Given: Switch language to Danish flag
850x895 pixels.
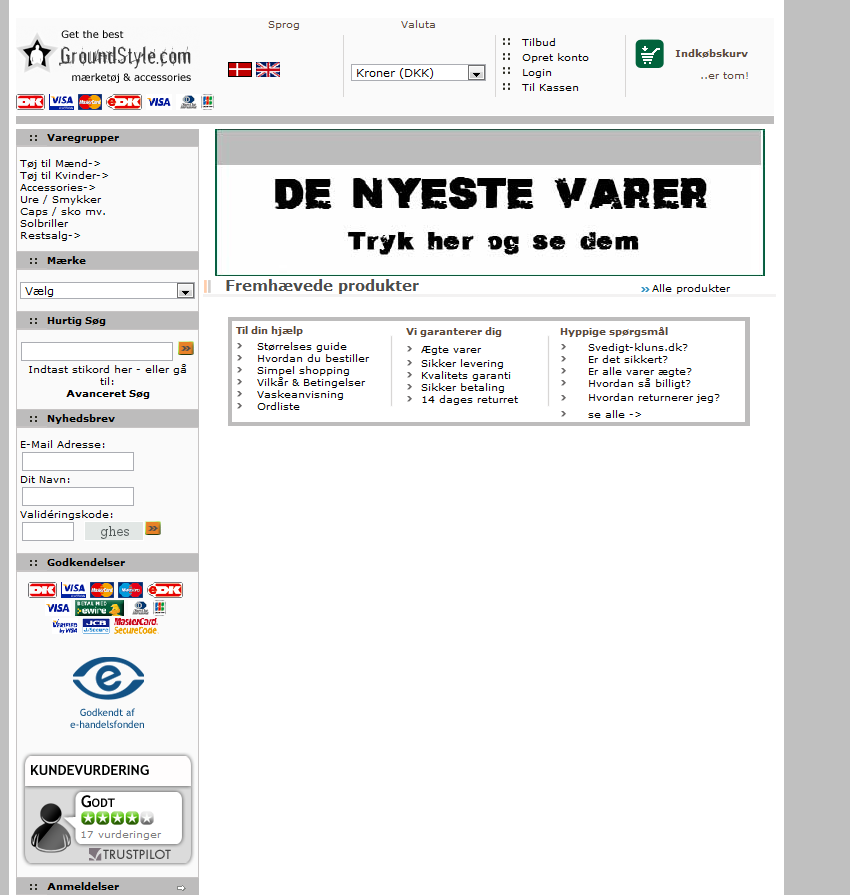Looking at the screenshot, I should (x=239, y=69).
